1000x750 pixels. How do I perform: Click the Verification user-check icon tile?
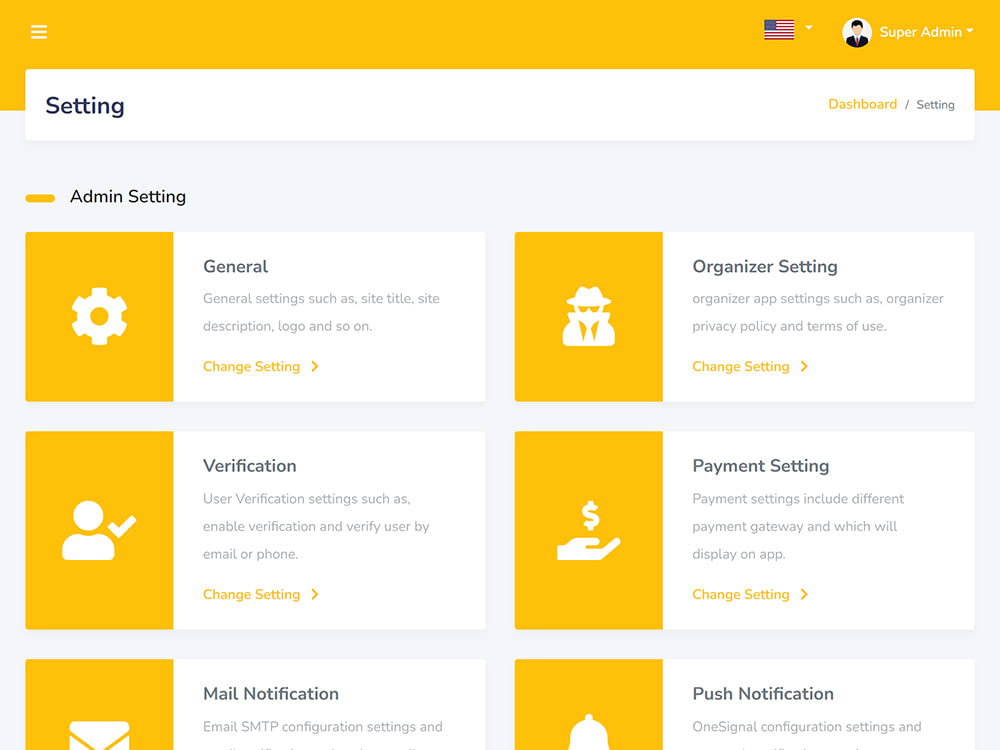coord(99,530)
